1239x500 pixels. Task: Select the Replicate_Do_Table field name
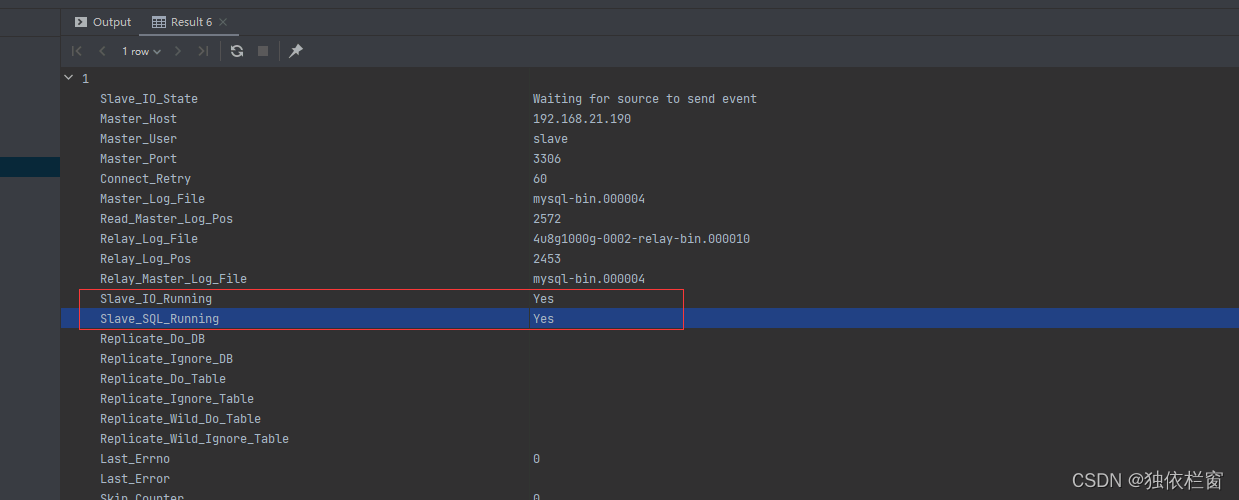[x=163, y=379]
